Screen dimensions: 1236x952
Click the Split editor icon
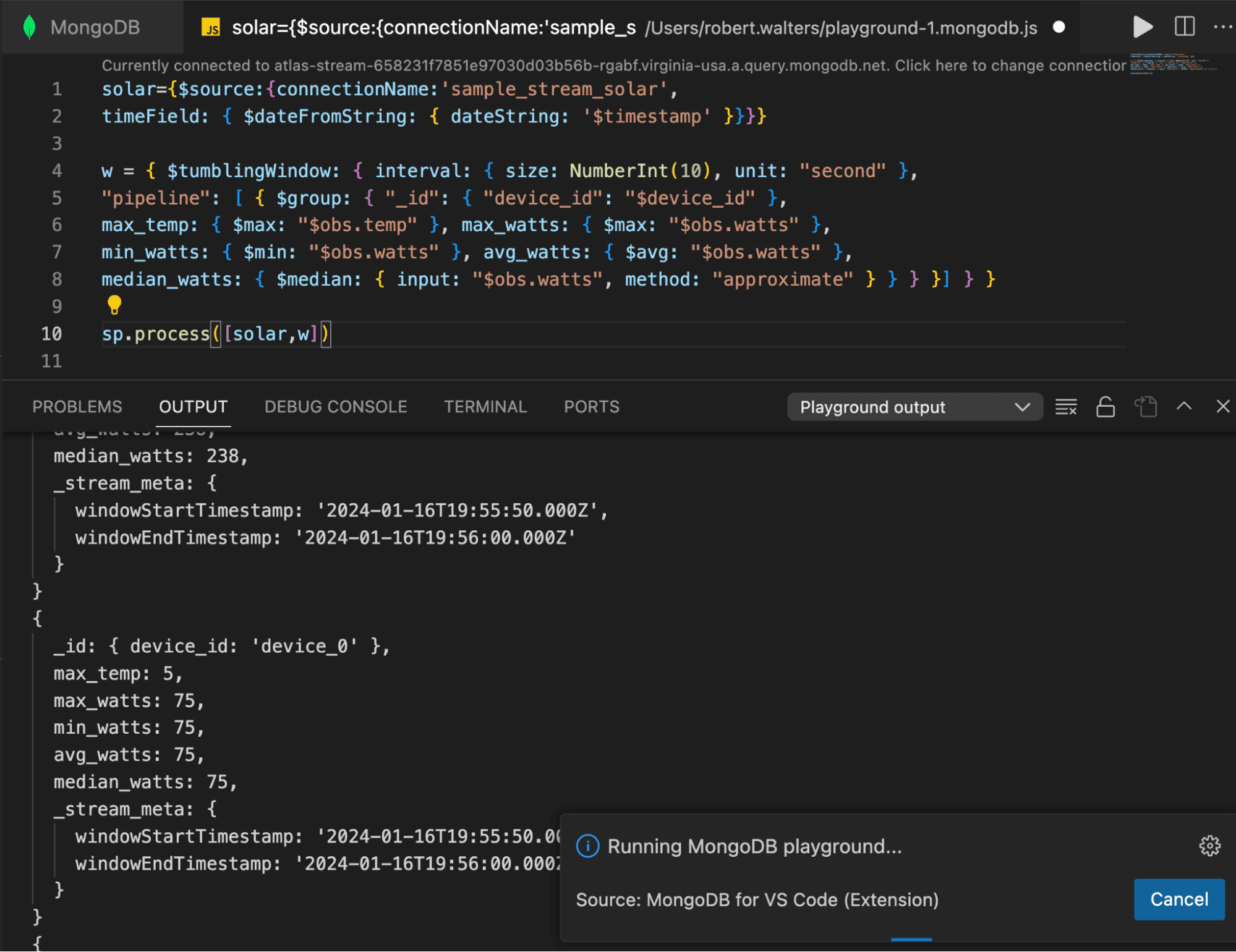tap(1185, 26)
